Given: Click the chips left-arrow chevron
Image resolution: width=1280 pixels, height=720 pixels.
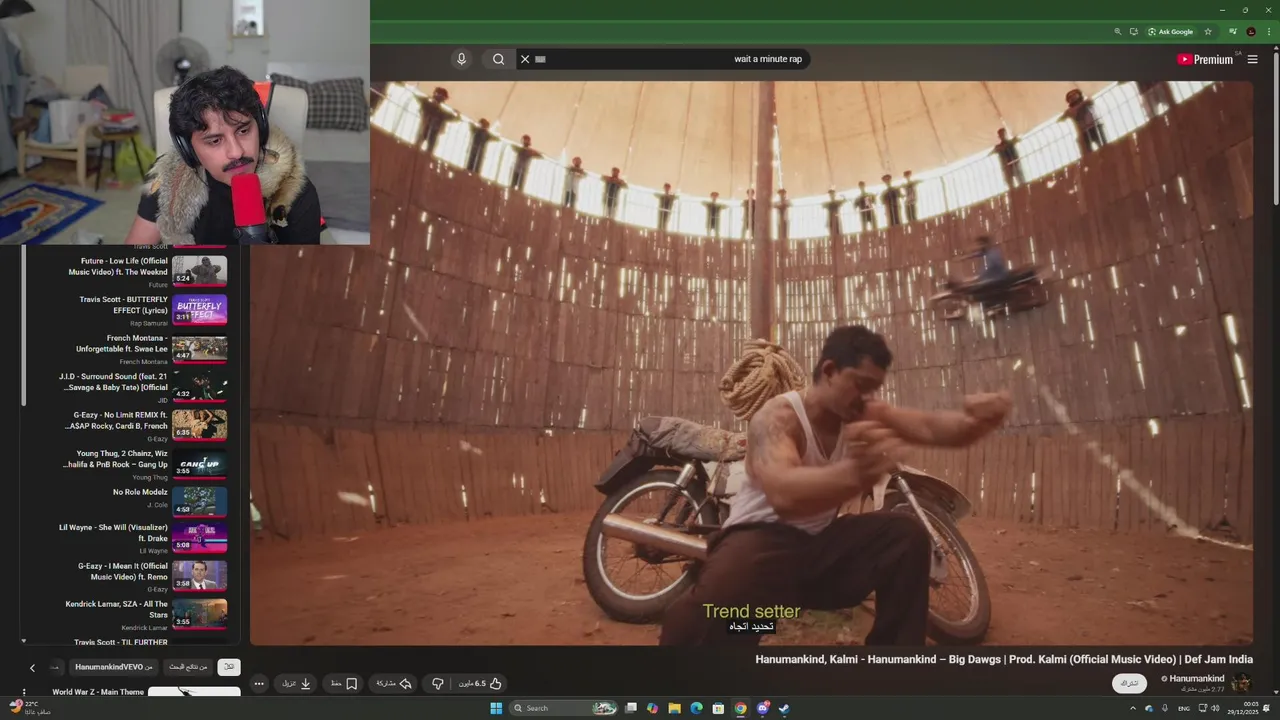Looking at the screenshot, I should (x=32, y=668).
